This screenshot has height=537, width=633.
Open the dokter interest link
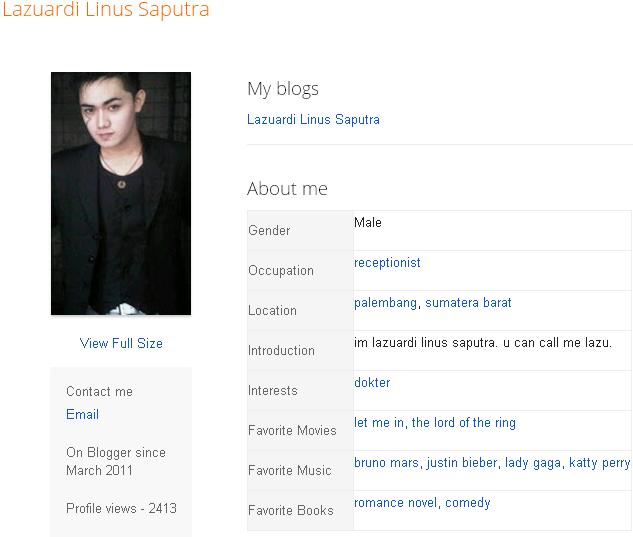(372, 383)
